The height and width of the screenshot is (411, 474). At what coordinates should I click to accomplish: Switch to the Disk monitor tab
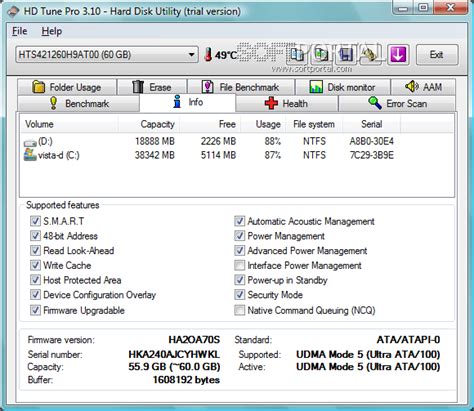pyautogui.click(x=343, y=87)
